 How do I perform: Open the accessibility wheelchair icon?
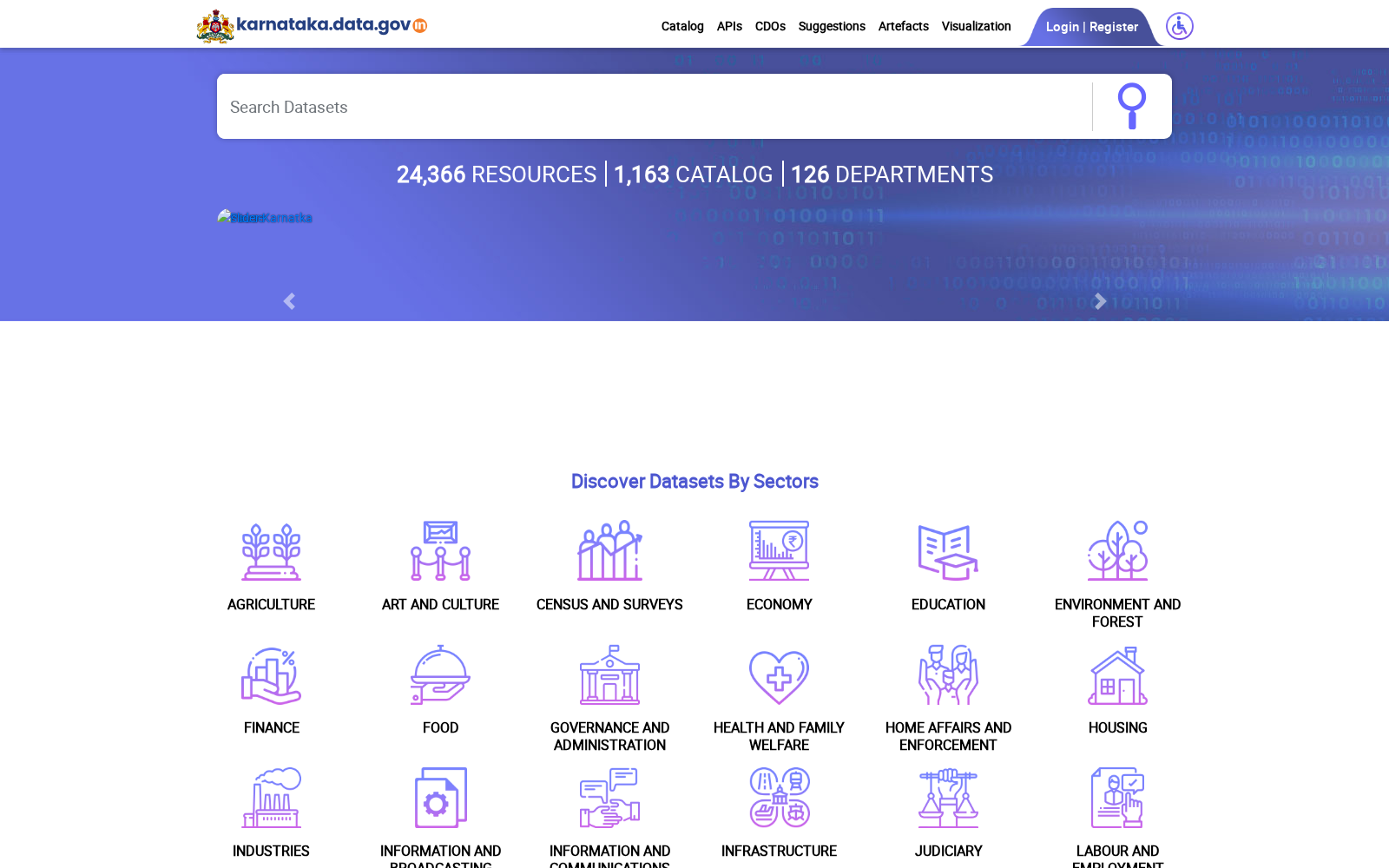click(x=1179, y=26)
